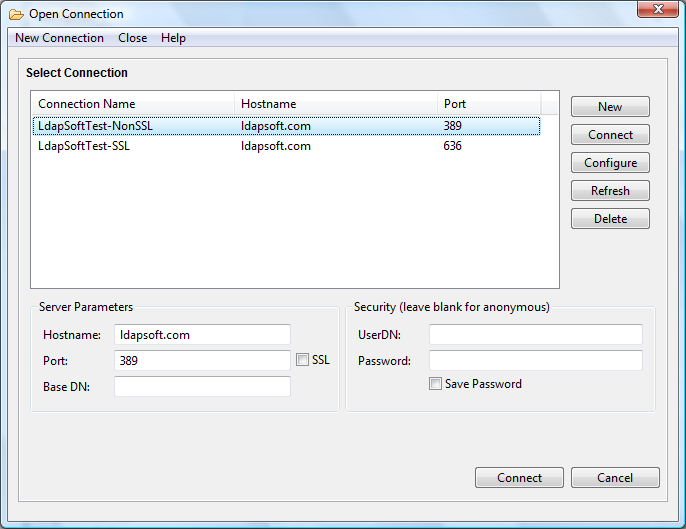Click the Configure button
Screen dimensions: 686x529
[x=610, y=163]
